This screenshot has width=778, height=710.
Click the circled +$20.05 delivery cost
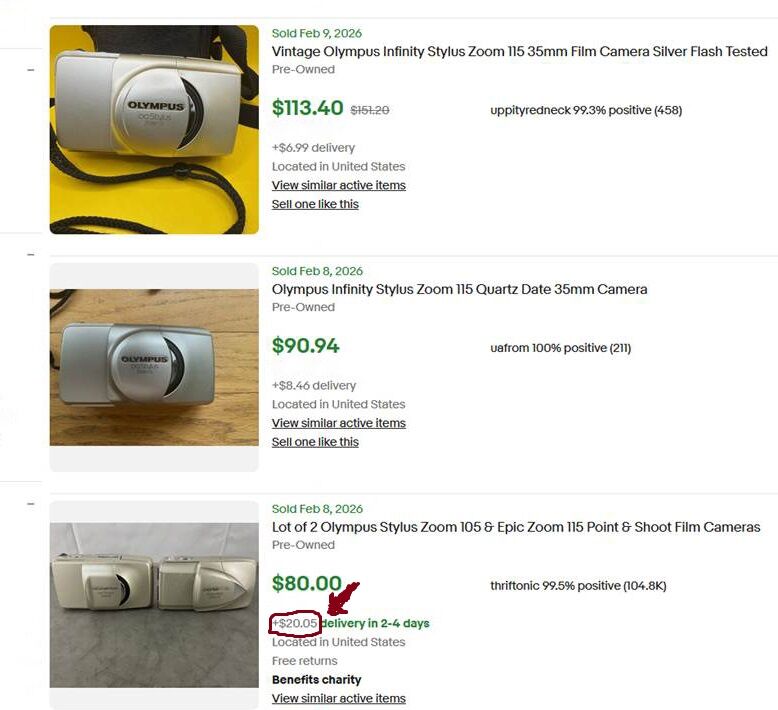295,623
